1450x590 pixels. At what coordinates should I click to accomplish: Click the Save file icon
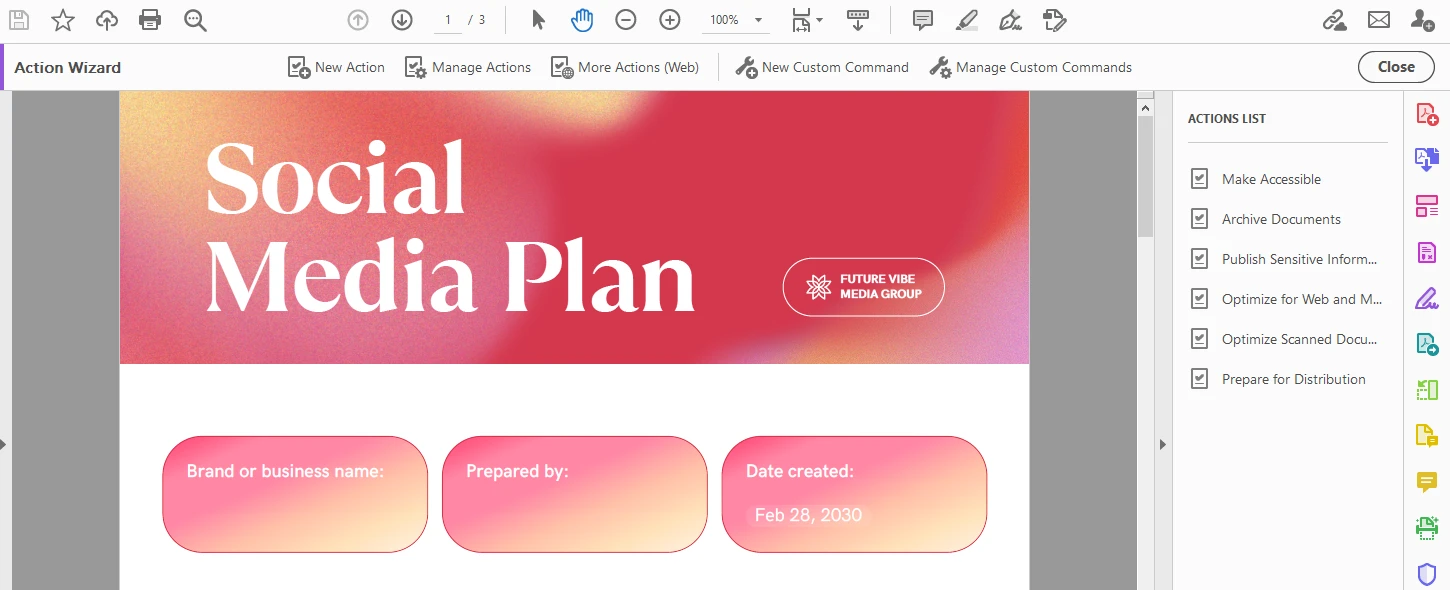click(19, 20)
